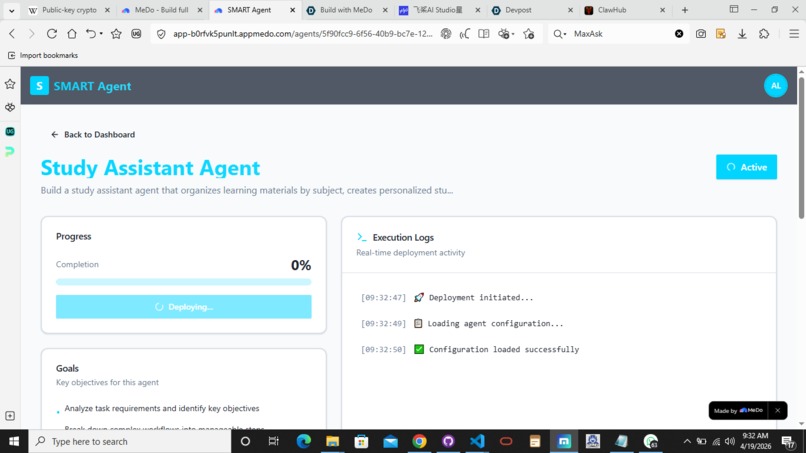Click the Deployment initiated log line
Screen dimensions: 806x453
pyautogui.click(x=447, y=298)
